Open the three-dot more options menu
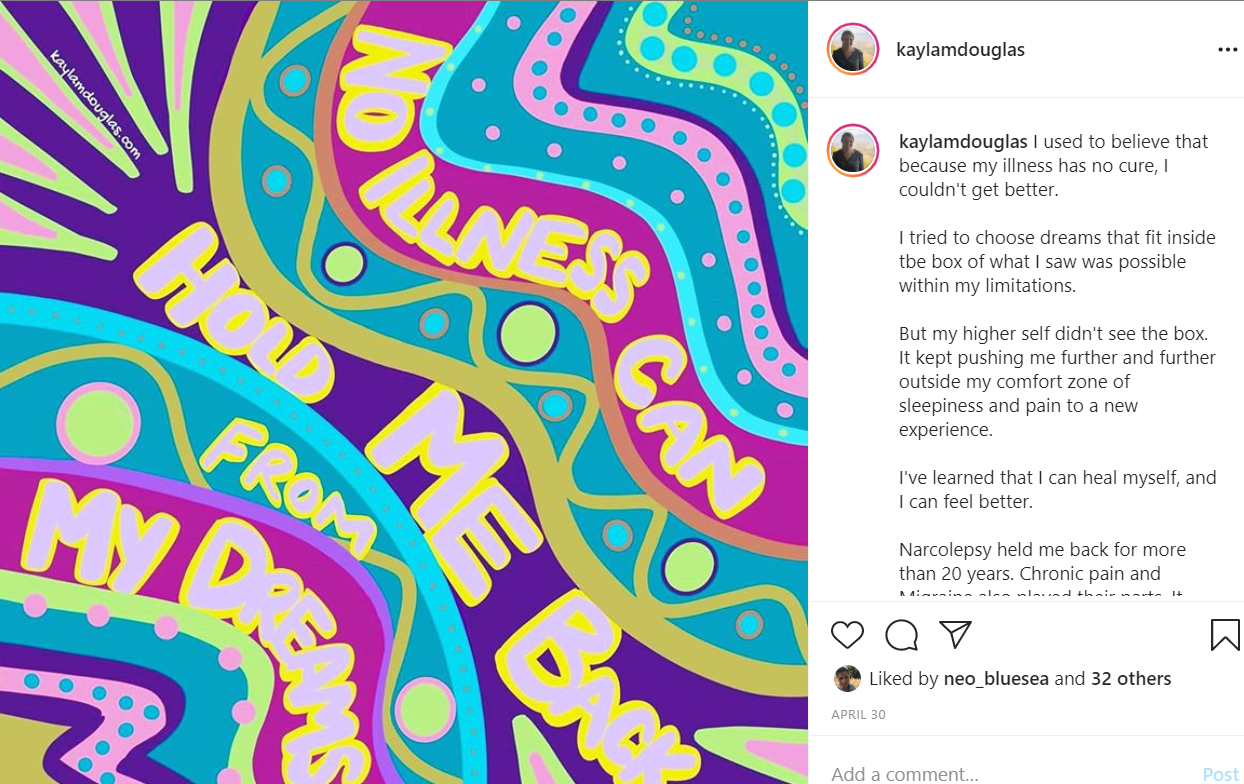 pyautogui.click(x=1227, y=50)
